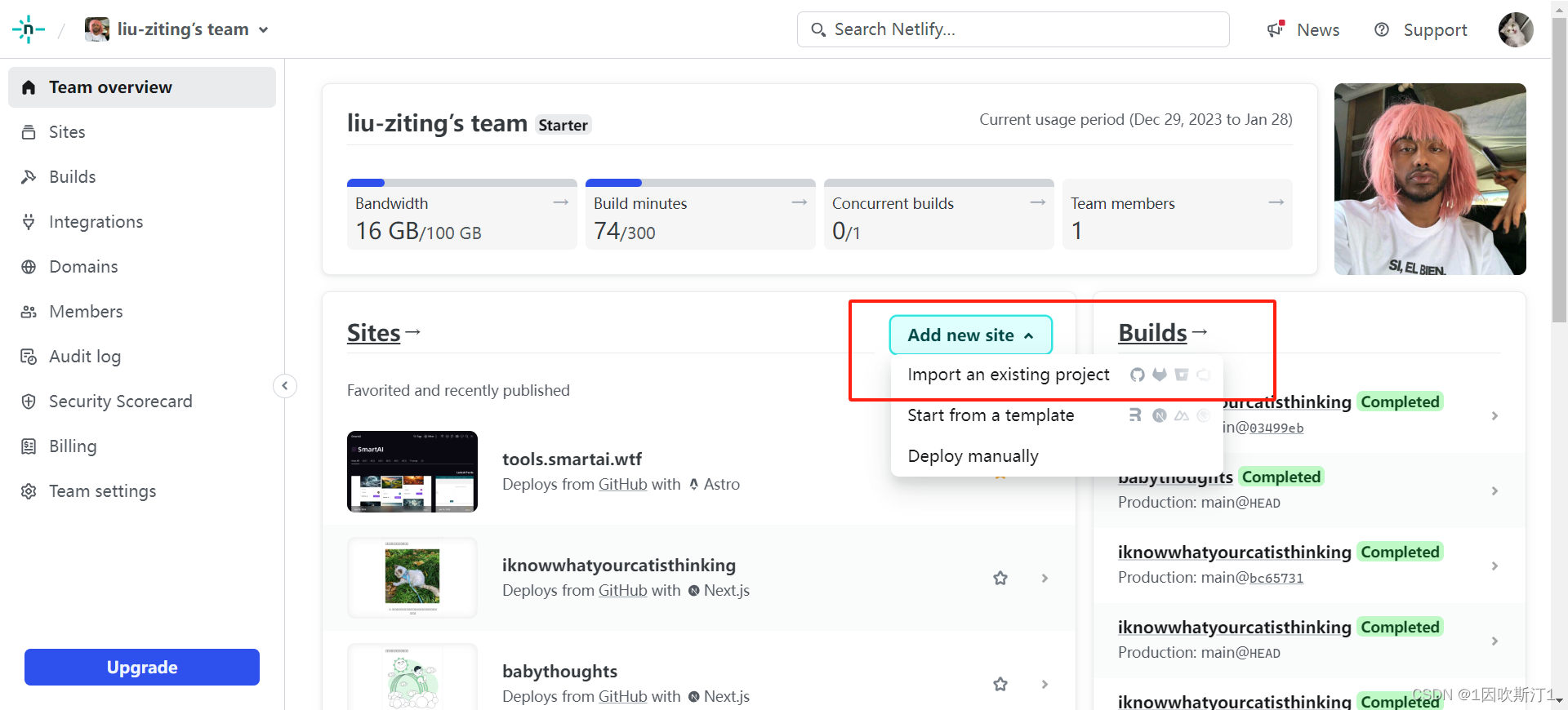This screenshot has width=1568, height=710.
Task: Favorite the babythoughts site with star
Action: tap(1000, 684)
